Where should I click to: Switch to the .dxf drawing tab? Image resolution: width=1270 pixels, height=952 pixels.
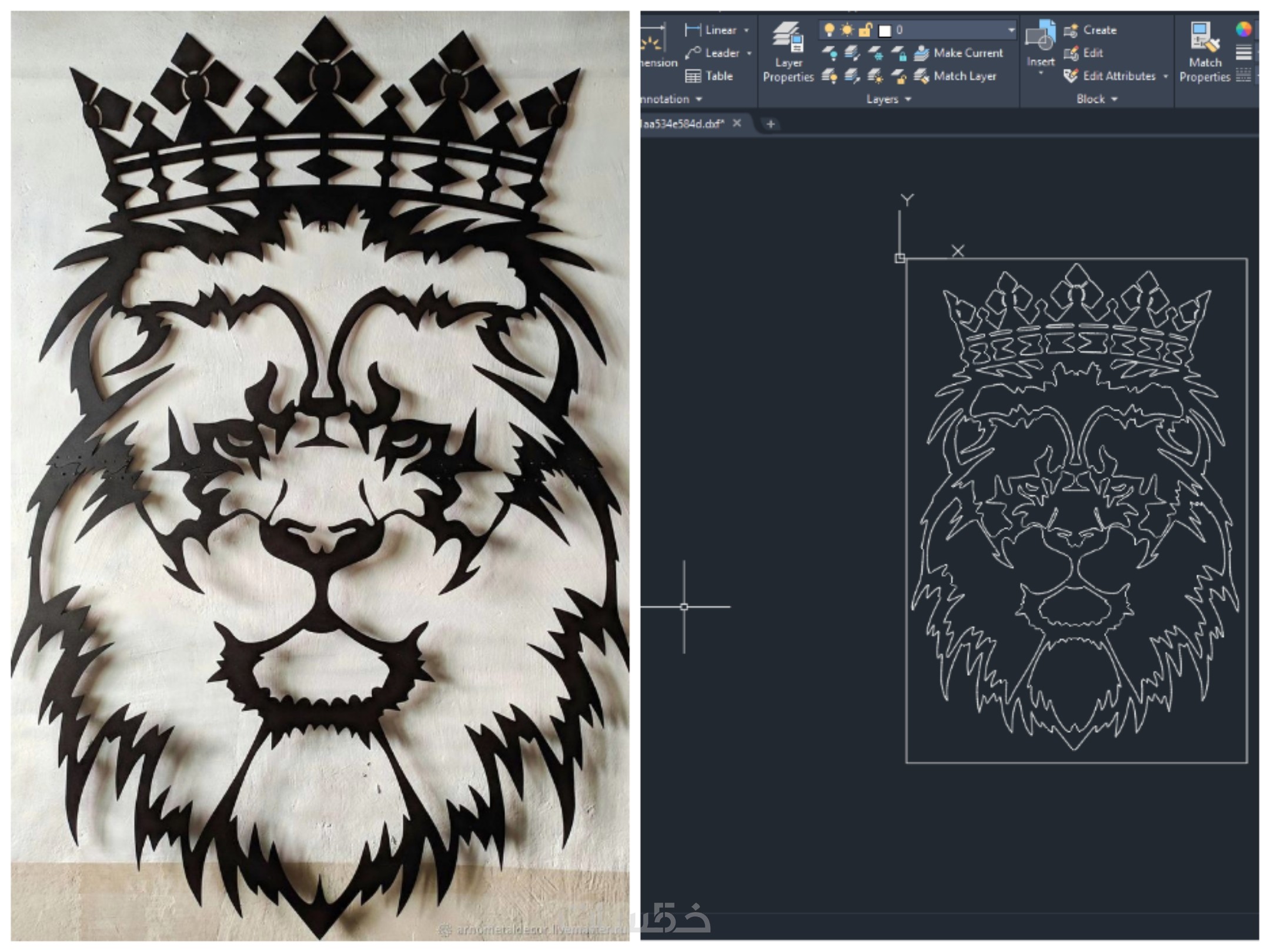coord(682,123)
